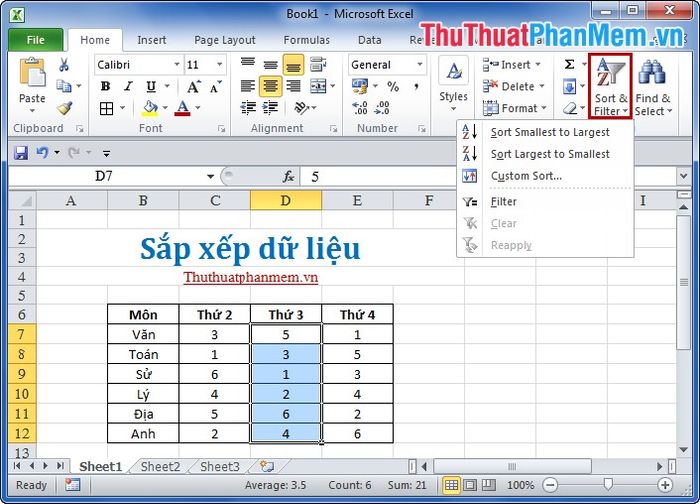700x504 pixels.
Task: Click the Zoom Out minus button
Action: (550, 485)
